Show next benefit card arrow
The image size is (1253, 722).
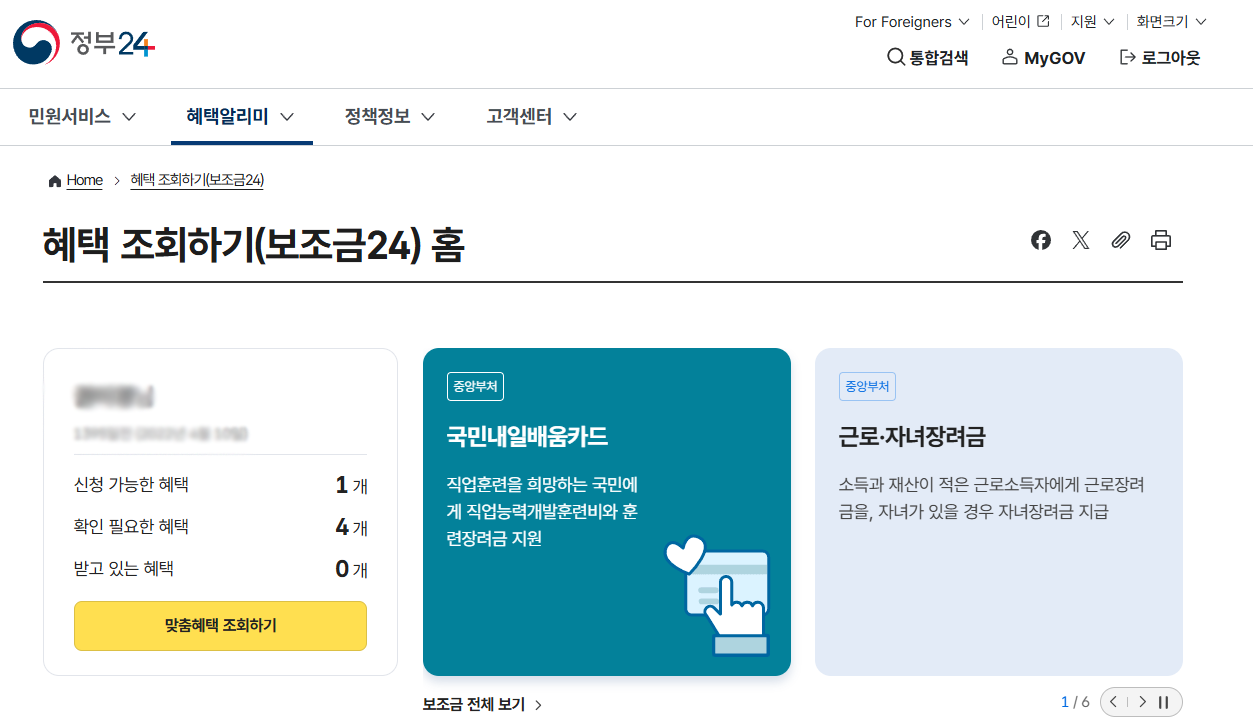click(1142, 702)
